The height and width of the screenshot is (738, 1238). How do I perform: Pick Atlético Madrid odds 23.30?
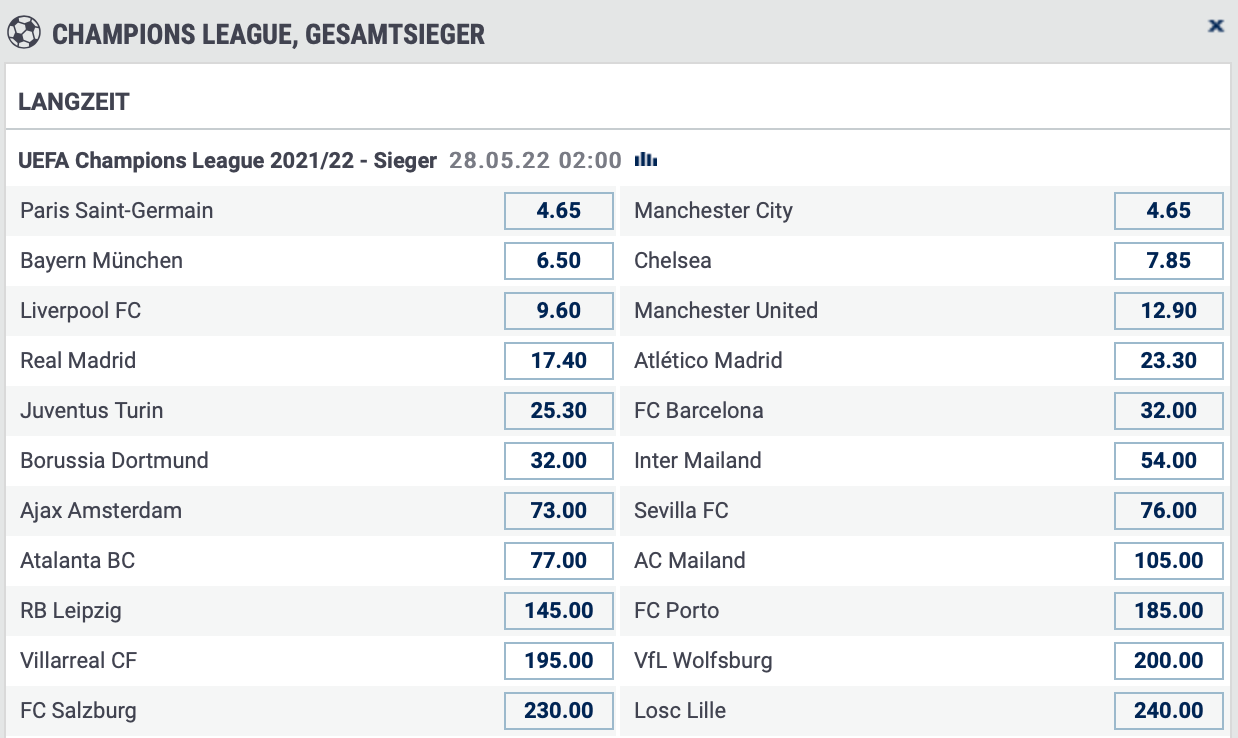(x=1168, y=361)
